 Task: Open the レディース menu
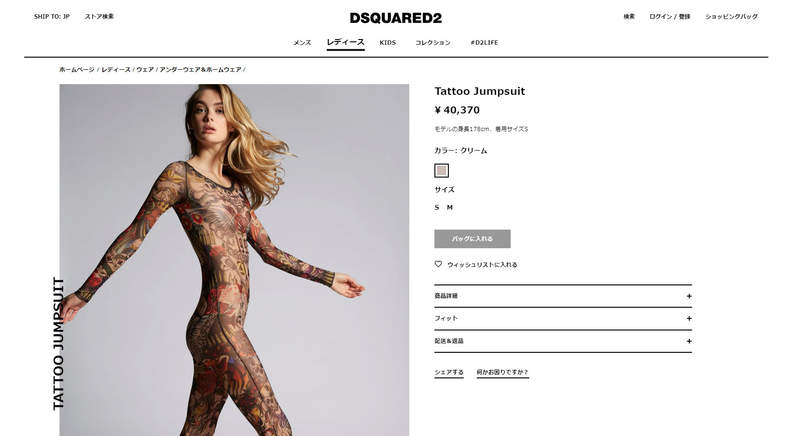tap(345, 42)
